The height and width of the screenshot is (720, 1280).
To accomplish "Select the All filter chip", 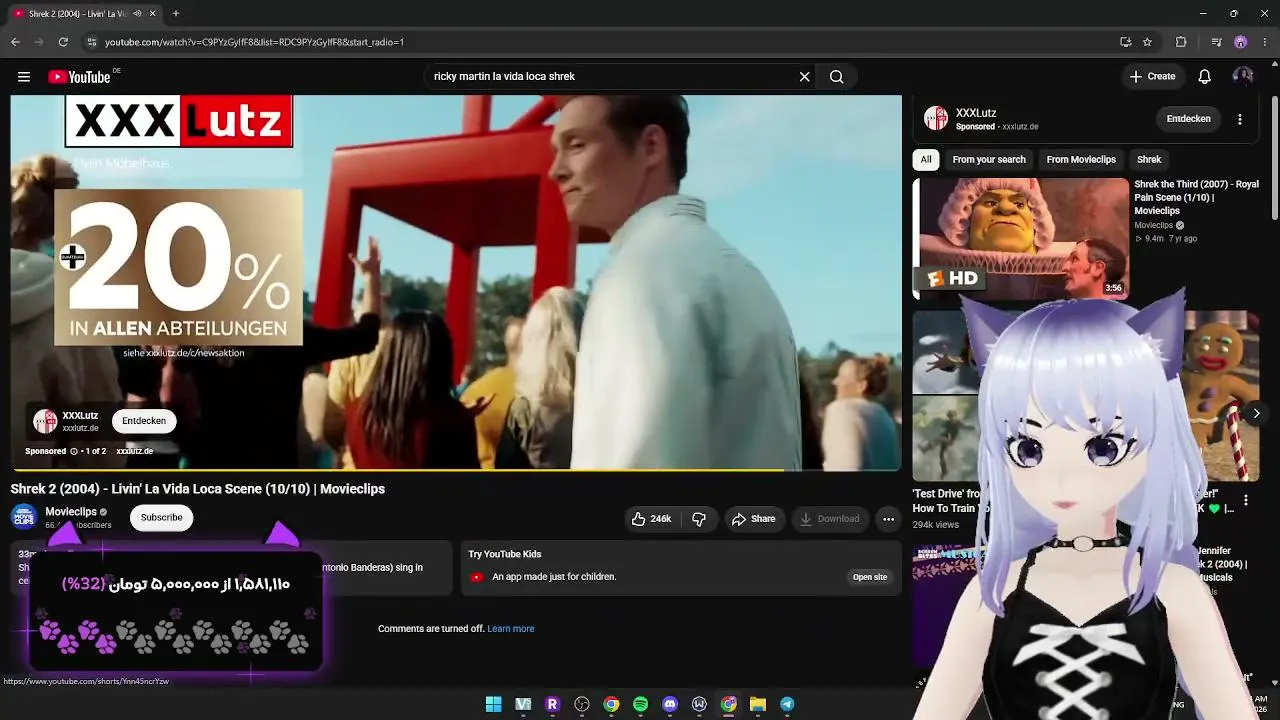I will click(926, 160).
